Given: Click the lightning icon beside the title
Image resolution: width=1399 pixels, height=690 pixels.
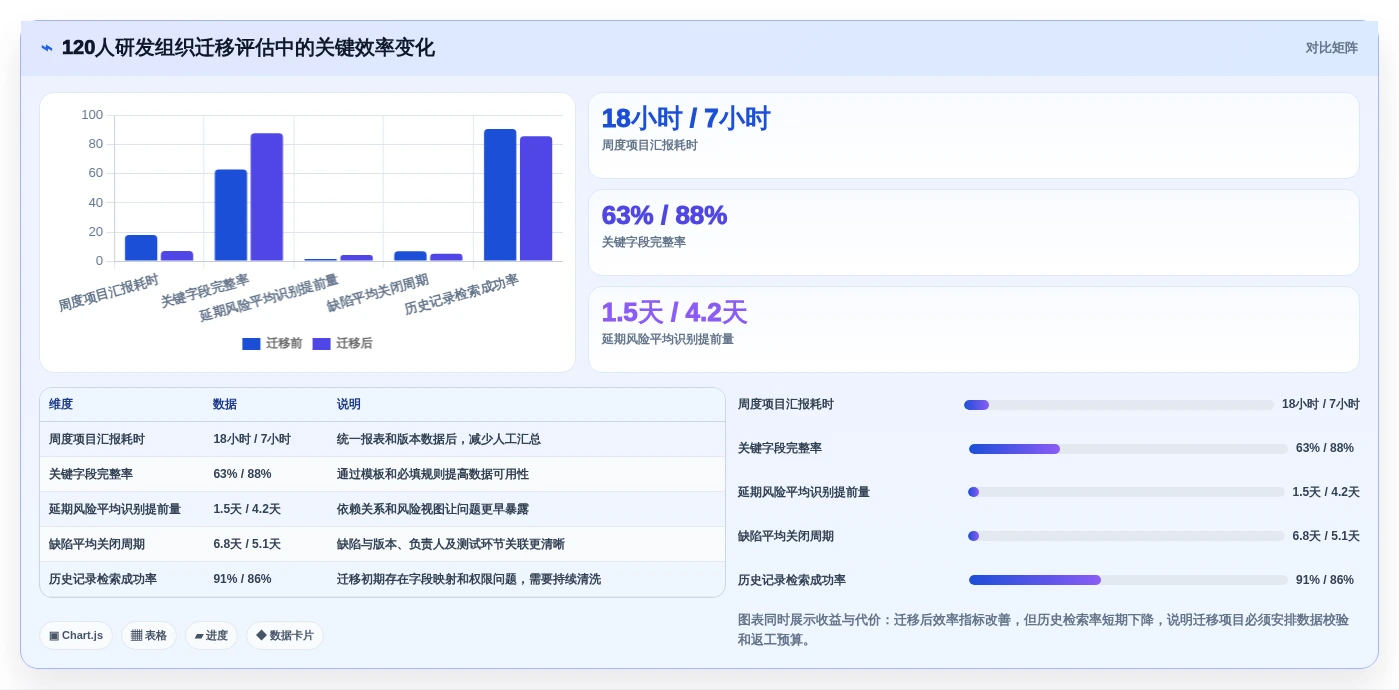Looking at the screenshot, I should [x=47, y=48].
